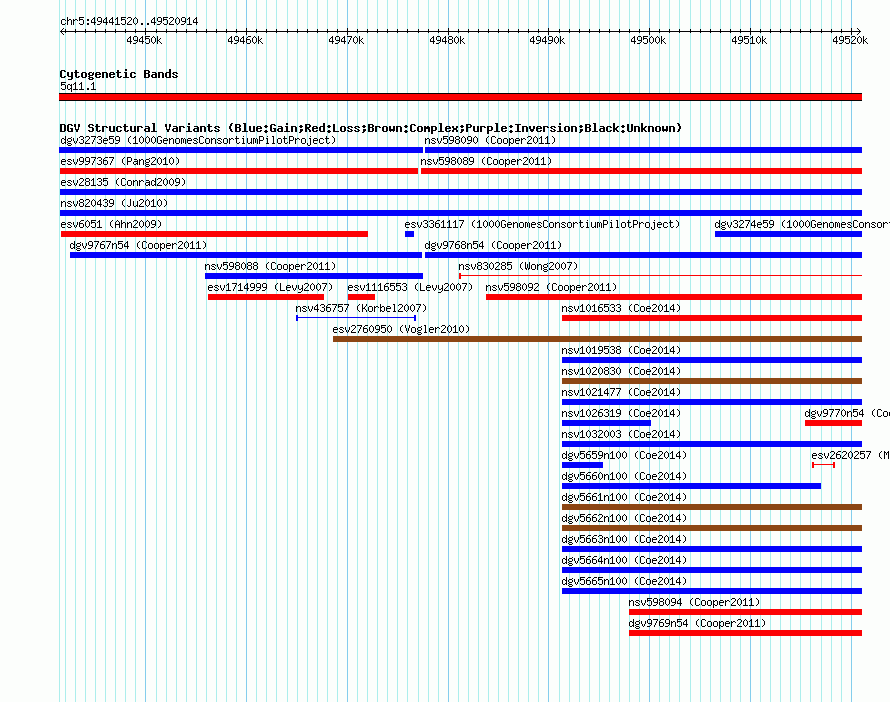This screenshot has width=890, height=702.
Task: Open dgv5662n100 (Coe2014) variant
Action: point(712,528)
